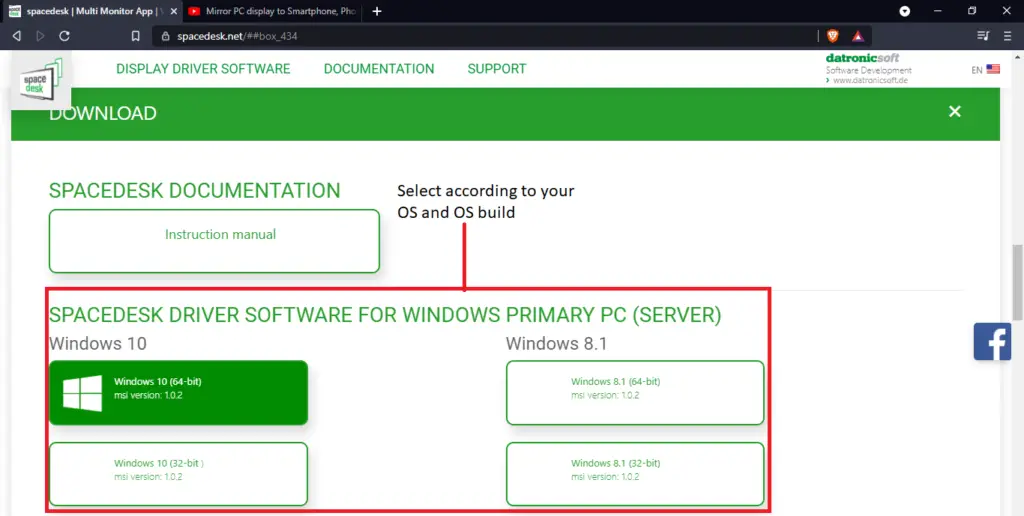Click the profile dropdown icon in the title bar
The image size is (1024, 516).
(x=904, y=11)
